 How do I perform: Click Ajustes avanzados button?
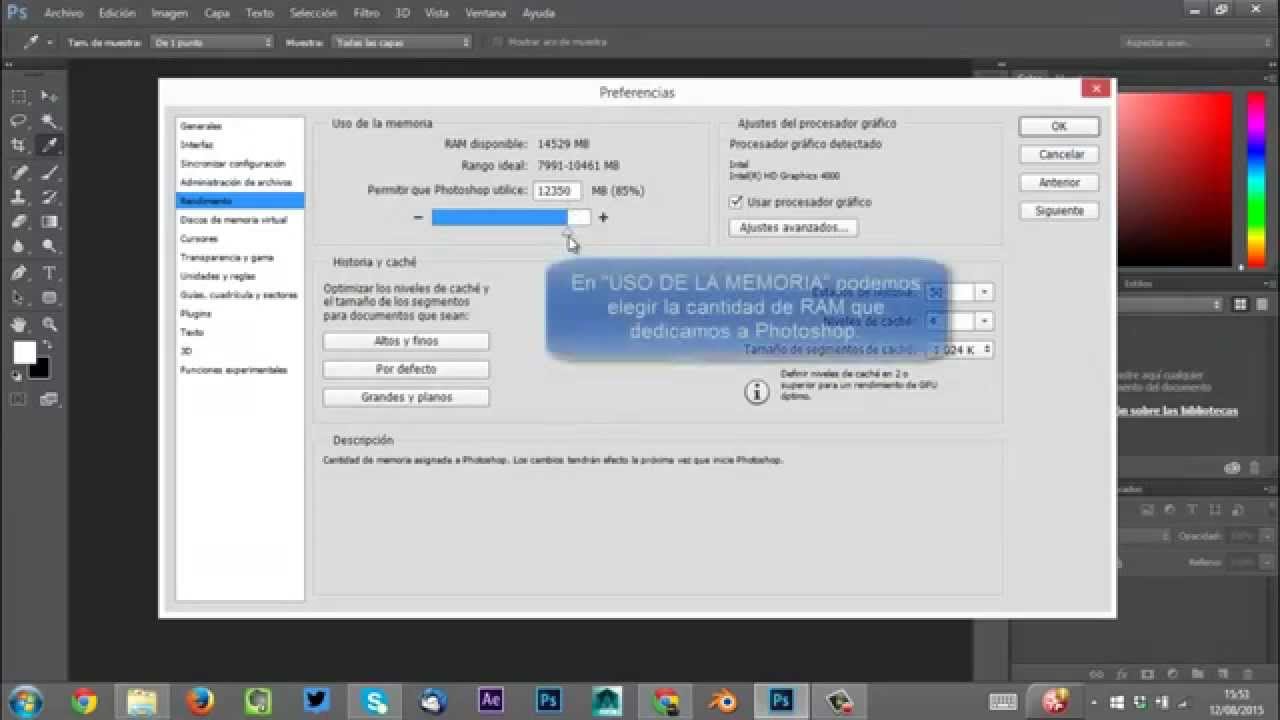point(794,228)
